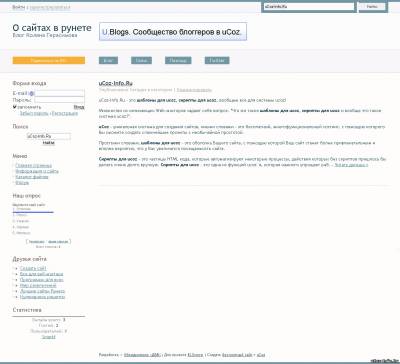The height and width of the screenshot is (364, 400).
Task: Open the uCoz-Info.Ru post title link
Action: [116, 83]
